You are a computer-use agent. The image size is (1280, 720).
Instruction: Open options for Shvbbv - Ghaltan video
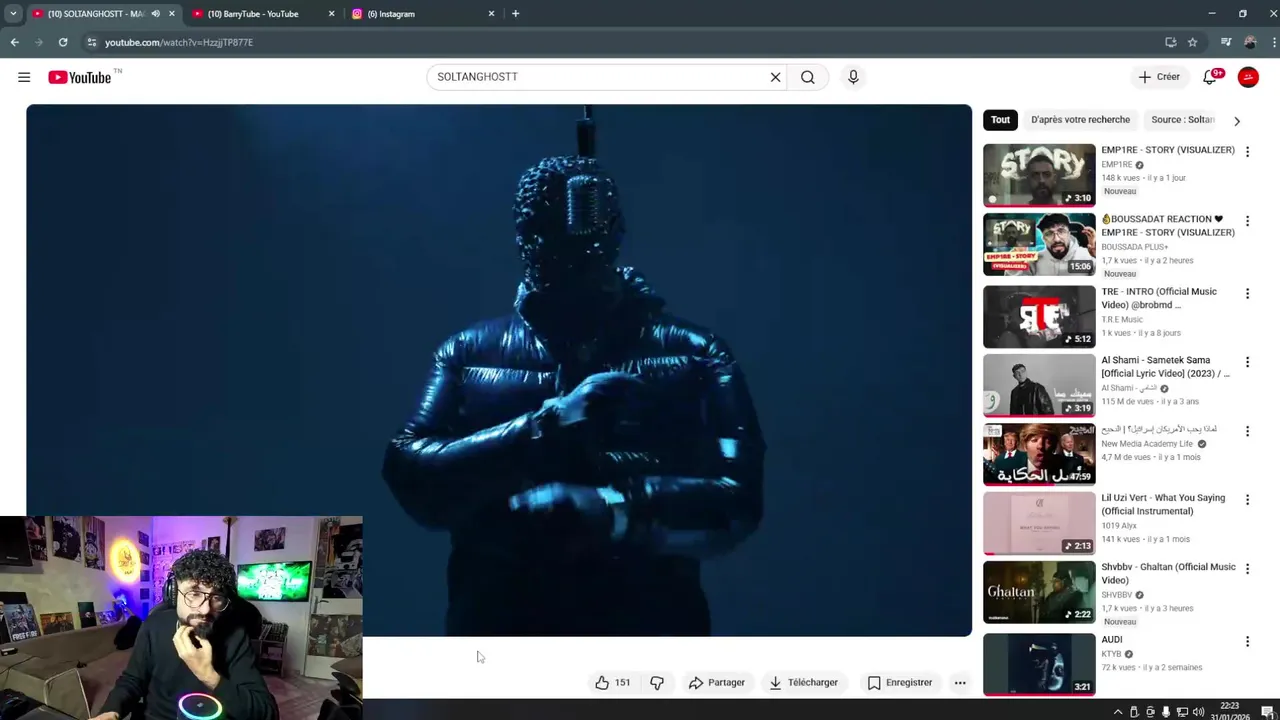(x=1247, y=569)
